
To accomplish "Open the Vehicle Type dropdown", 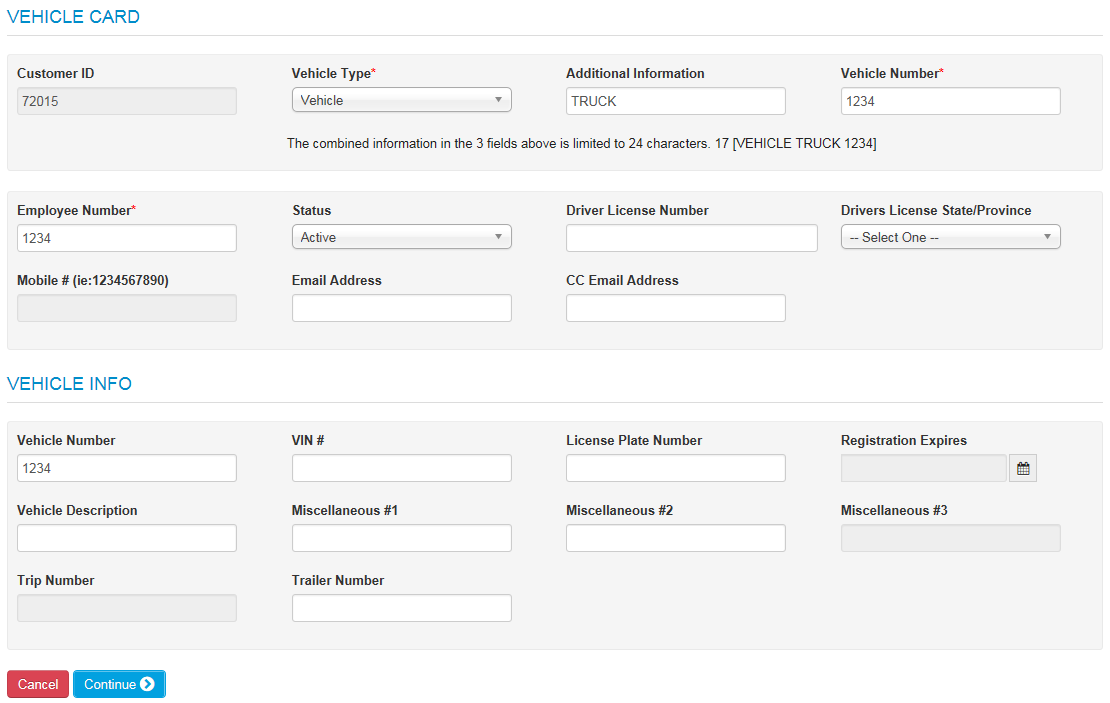I will pyautogui.click(x=400, y=99).
